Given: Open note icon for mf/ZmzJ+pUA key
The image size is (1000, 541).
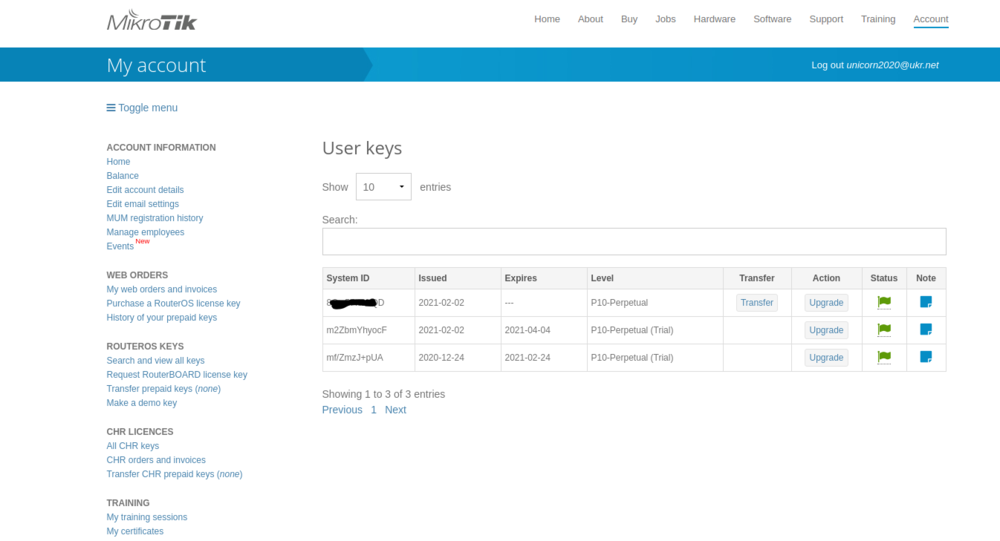Looking at the screenshot, I should click(x=926, y=357).
